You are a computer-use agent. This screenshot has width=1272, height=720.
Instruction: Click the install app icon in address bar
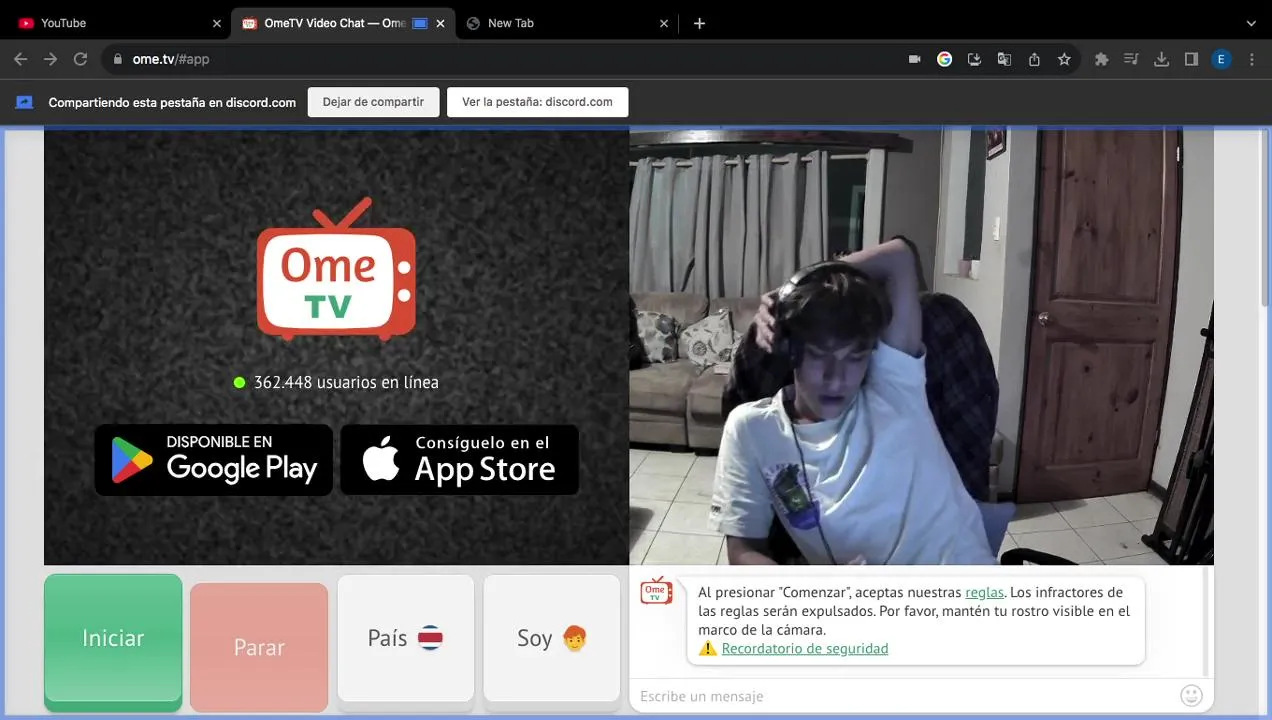(974, 59)
